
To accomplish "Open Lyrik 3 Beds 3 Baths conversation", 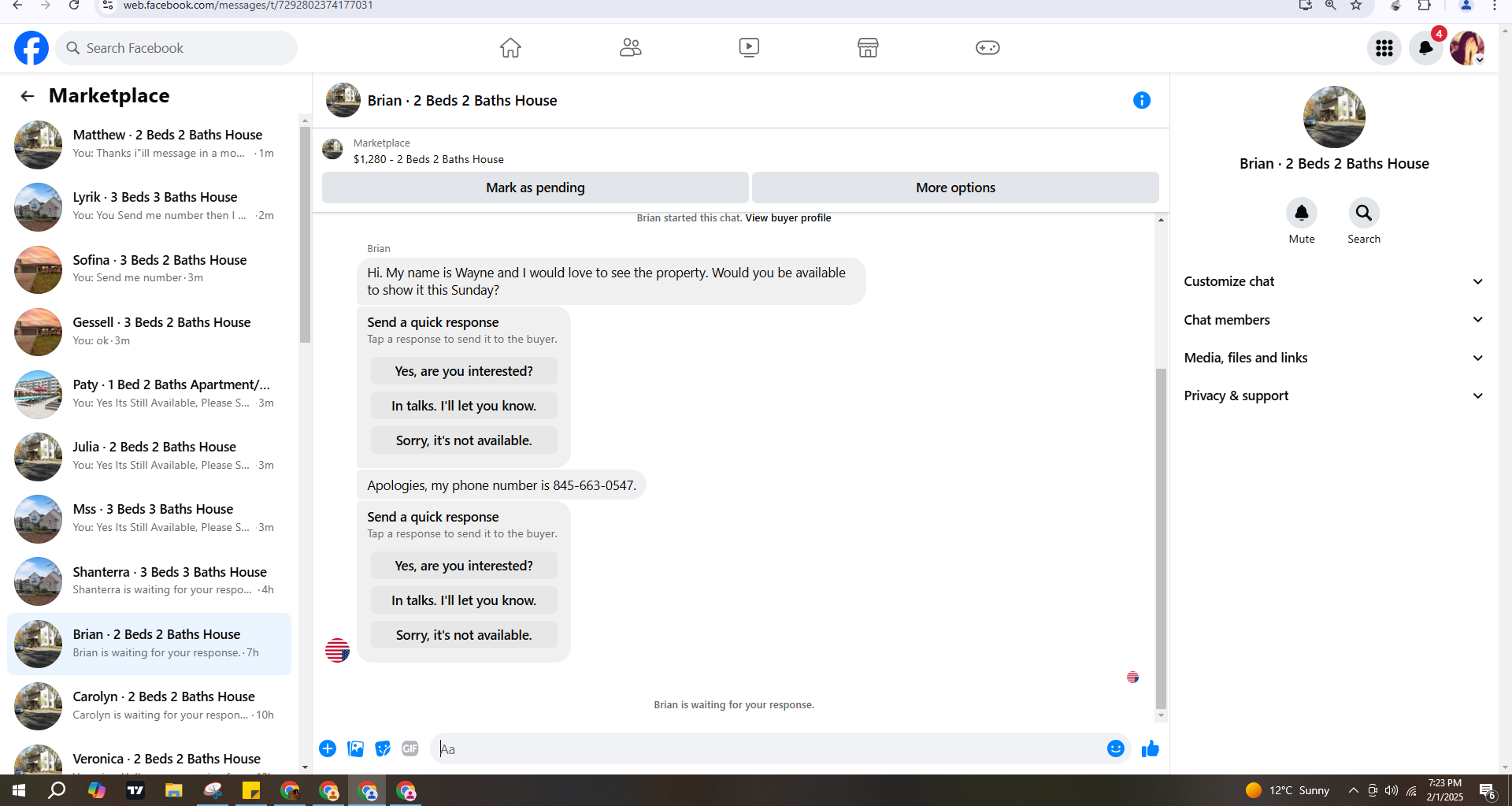I will point(149,206).
